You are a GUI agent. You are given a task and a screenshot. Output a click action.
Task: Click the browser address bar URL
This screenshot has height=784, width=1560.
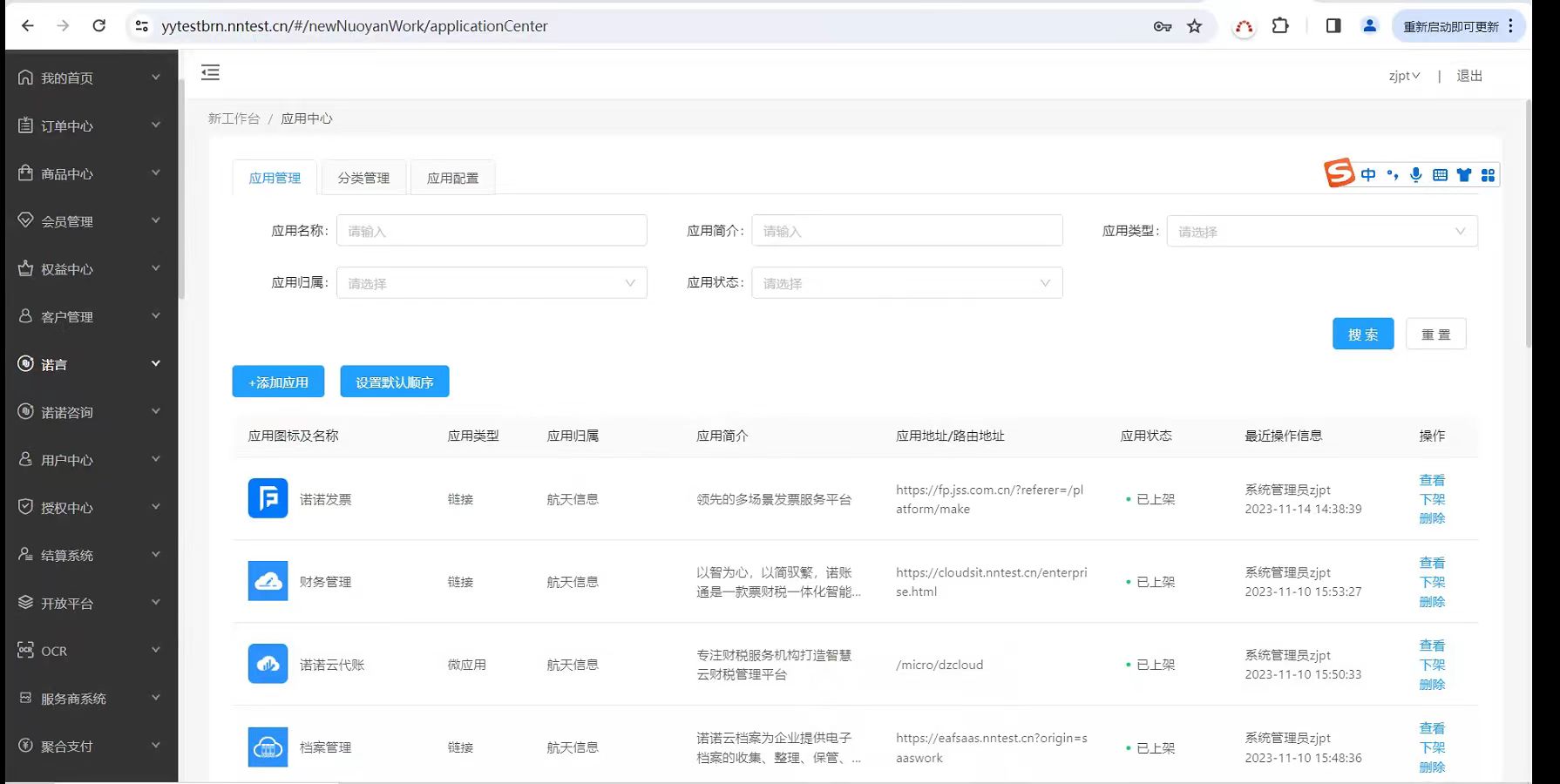pos(355,26)
